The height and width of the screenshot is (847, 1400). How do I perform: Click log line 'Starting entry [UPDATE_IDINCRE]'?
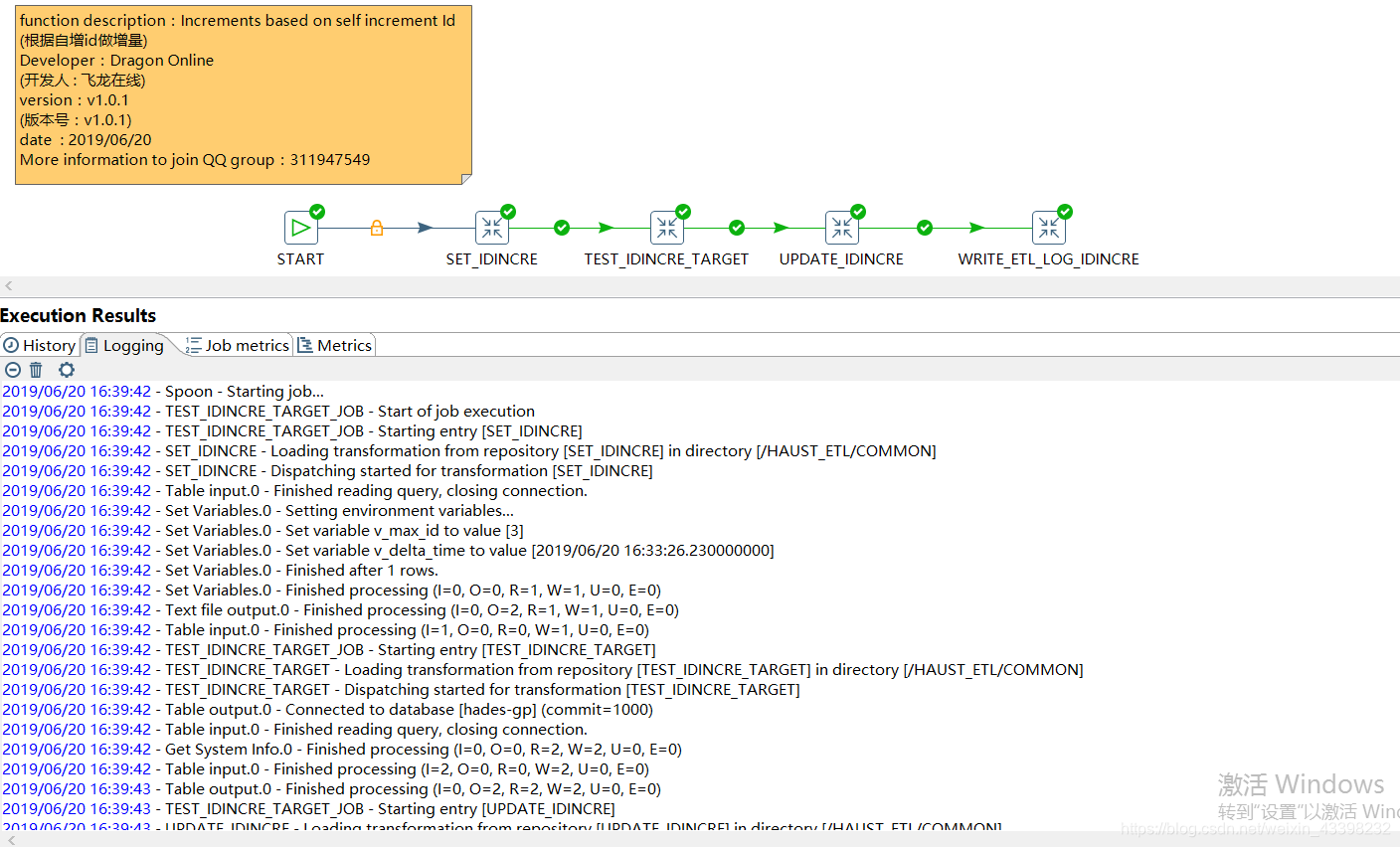(308, 808)
